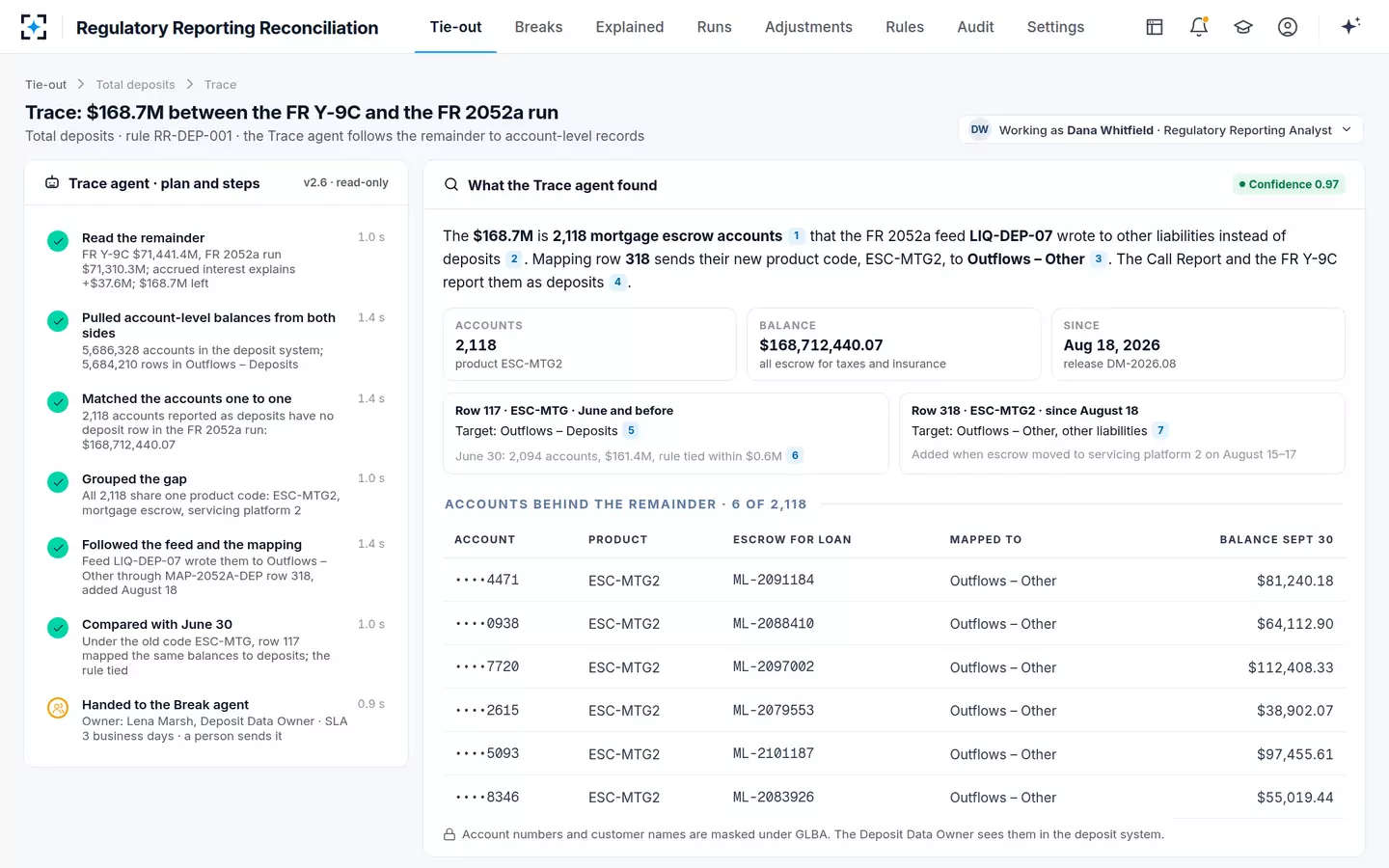Open citation 6 in the June 30 line
1389x868 pixels.
pos(795,456)
